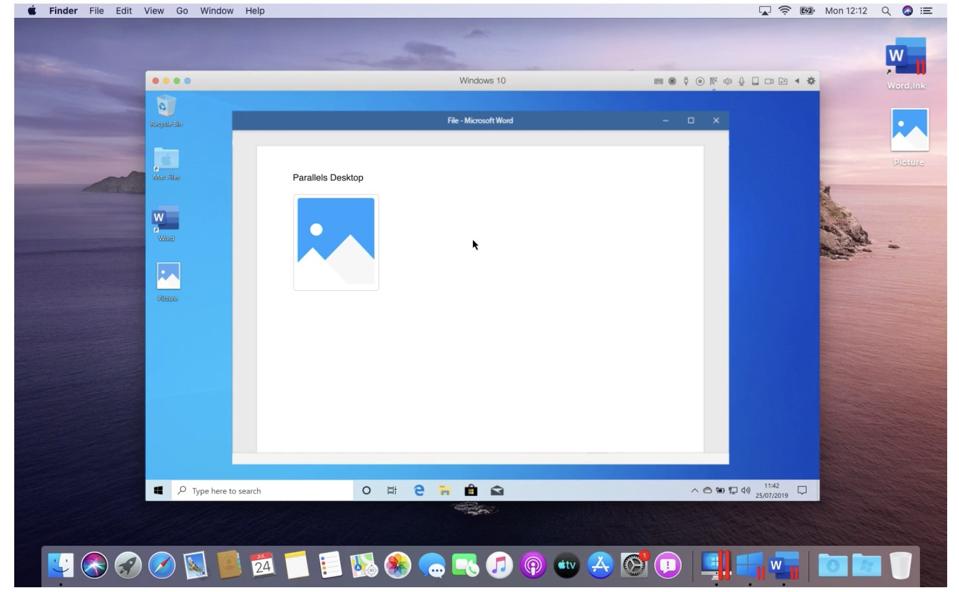Click the Mac battery status icon

click(x=807, y=10)
